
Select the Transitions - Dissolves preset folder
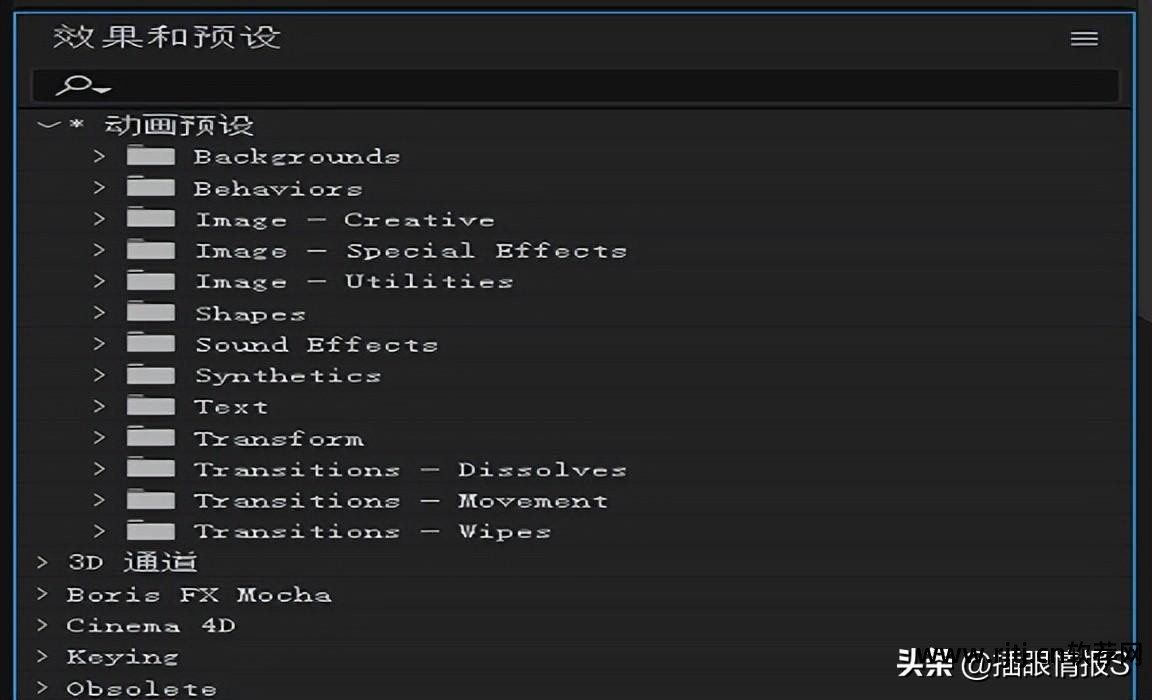coord(410,469)
